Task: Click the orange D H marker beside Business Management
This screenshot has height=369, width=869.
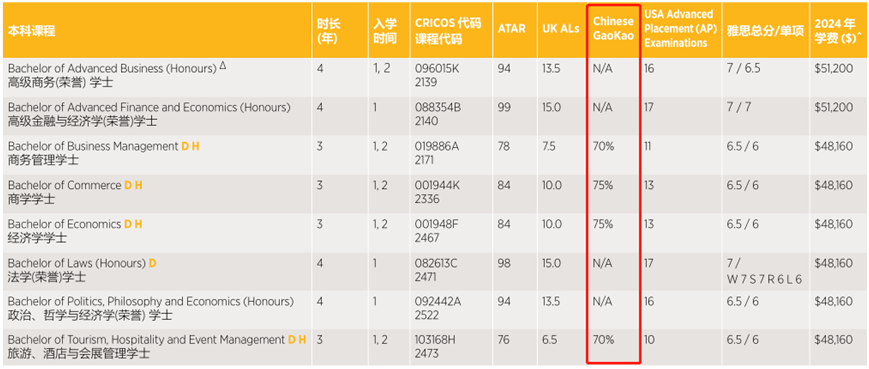Action: tap(190, 147)
